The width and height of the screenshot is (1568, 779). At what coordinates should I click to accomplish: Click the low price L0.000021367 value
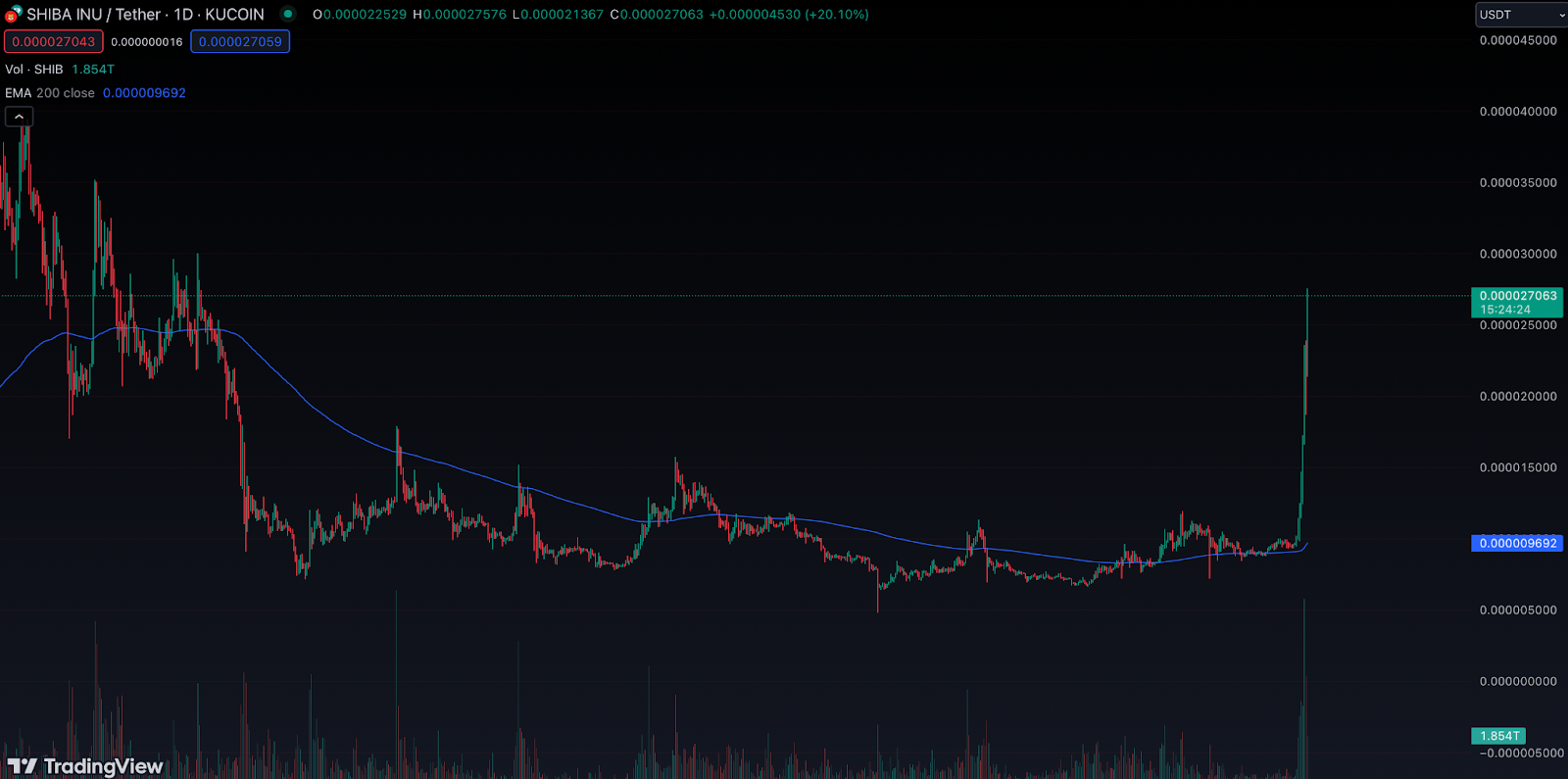pyautogui.click(x=558, y=15)
